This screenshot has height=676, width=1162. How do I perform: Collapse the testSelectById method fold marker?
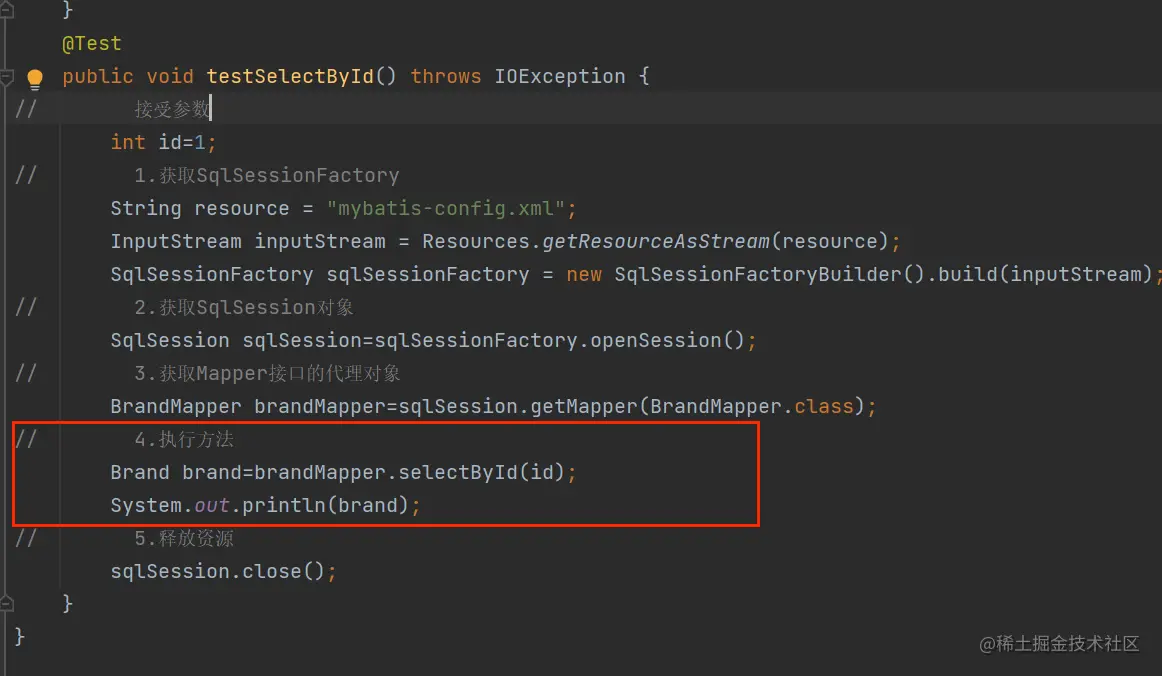(x=7, y=76)
